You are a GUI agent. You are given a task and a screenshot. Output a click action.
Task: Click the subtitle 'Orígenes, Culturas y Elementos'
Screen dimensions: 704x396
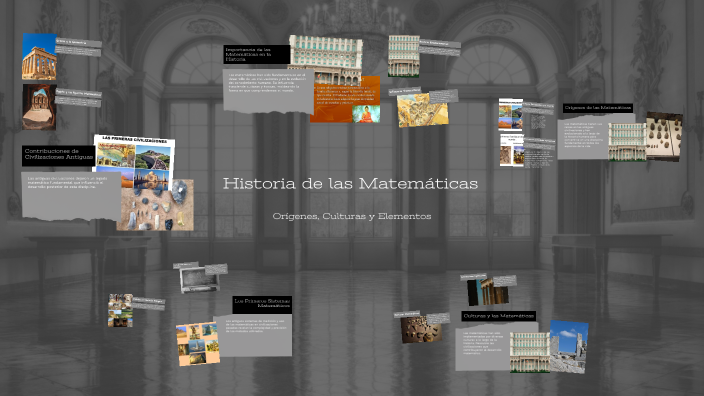pyautogui.click(x=352, y=216)
